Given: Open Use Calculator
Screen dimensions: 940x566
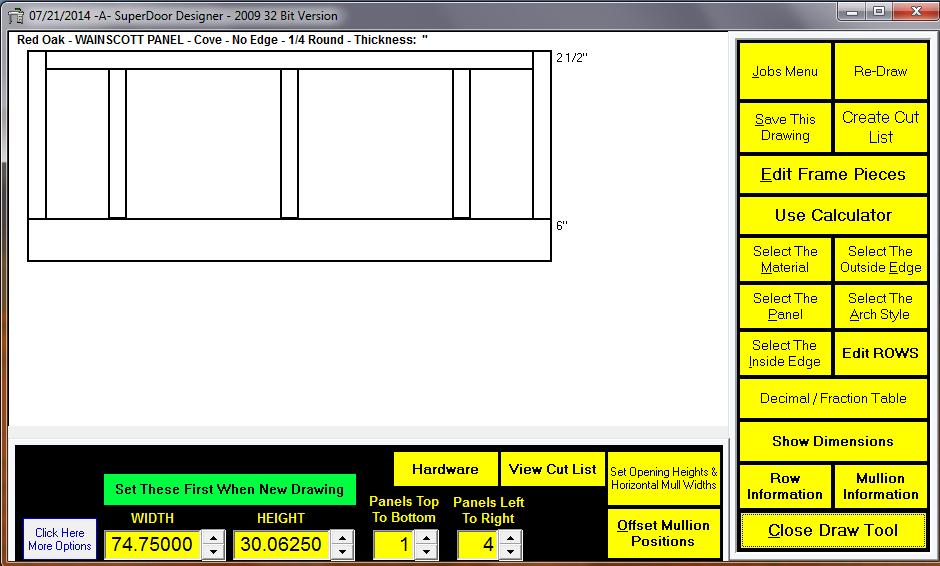Looking at the screenshot, I should pyautogui.click(x=833, y=215).
